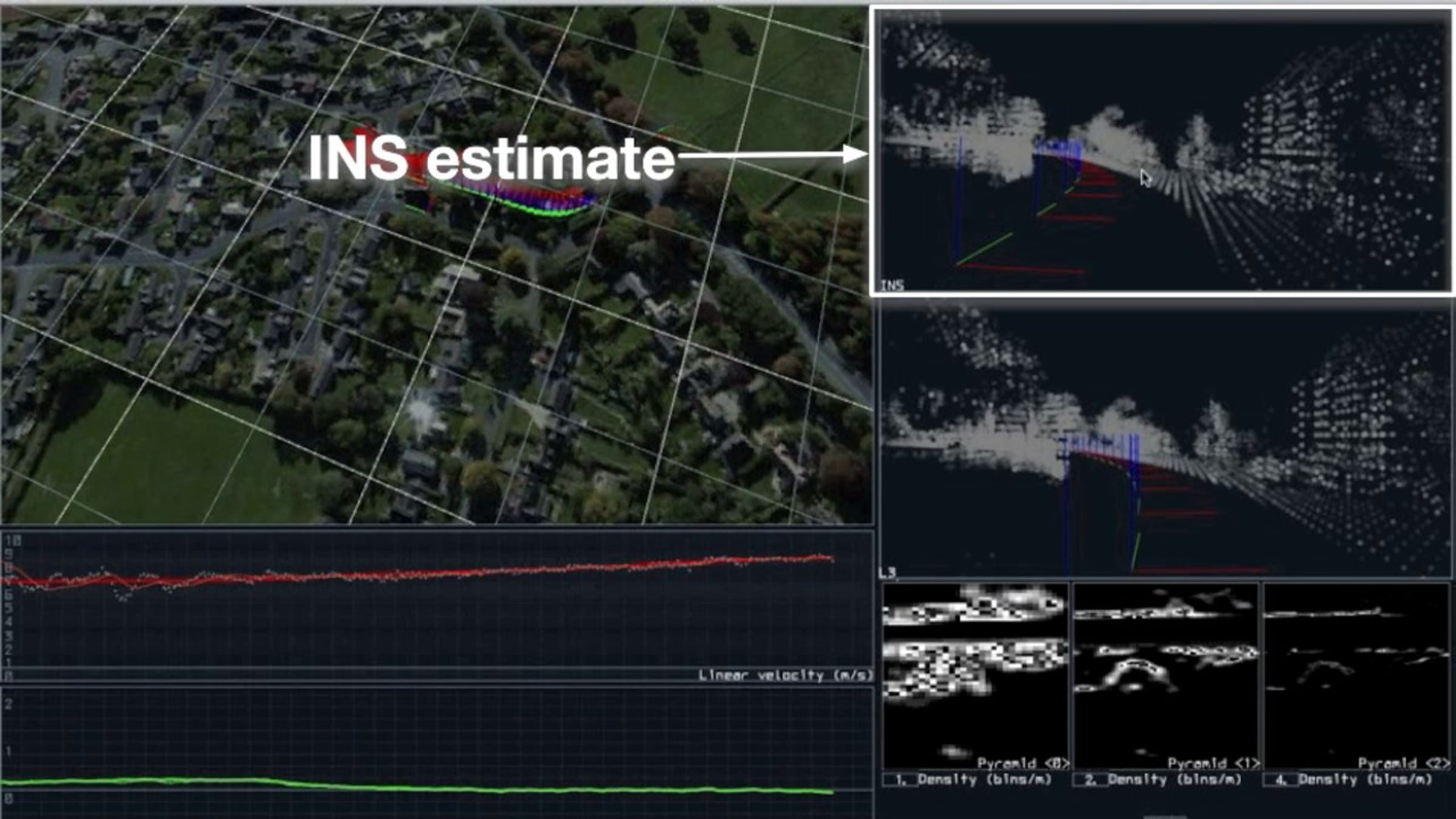Select the Pyramid <2> density image
Viewport: 1456px width, 819px height.
[1357, 676]
